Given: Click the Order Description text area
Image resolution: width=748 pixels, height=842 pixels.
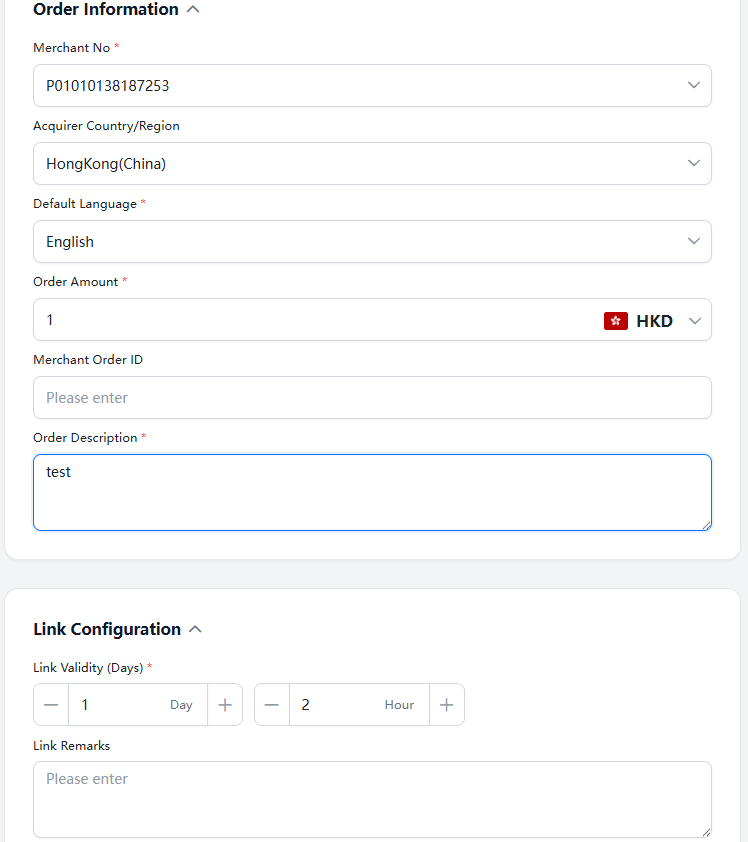Looking at the screenshot, I should (372, 492).
